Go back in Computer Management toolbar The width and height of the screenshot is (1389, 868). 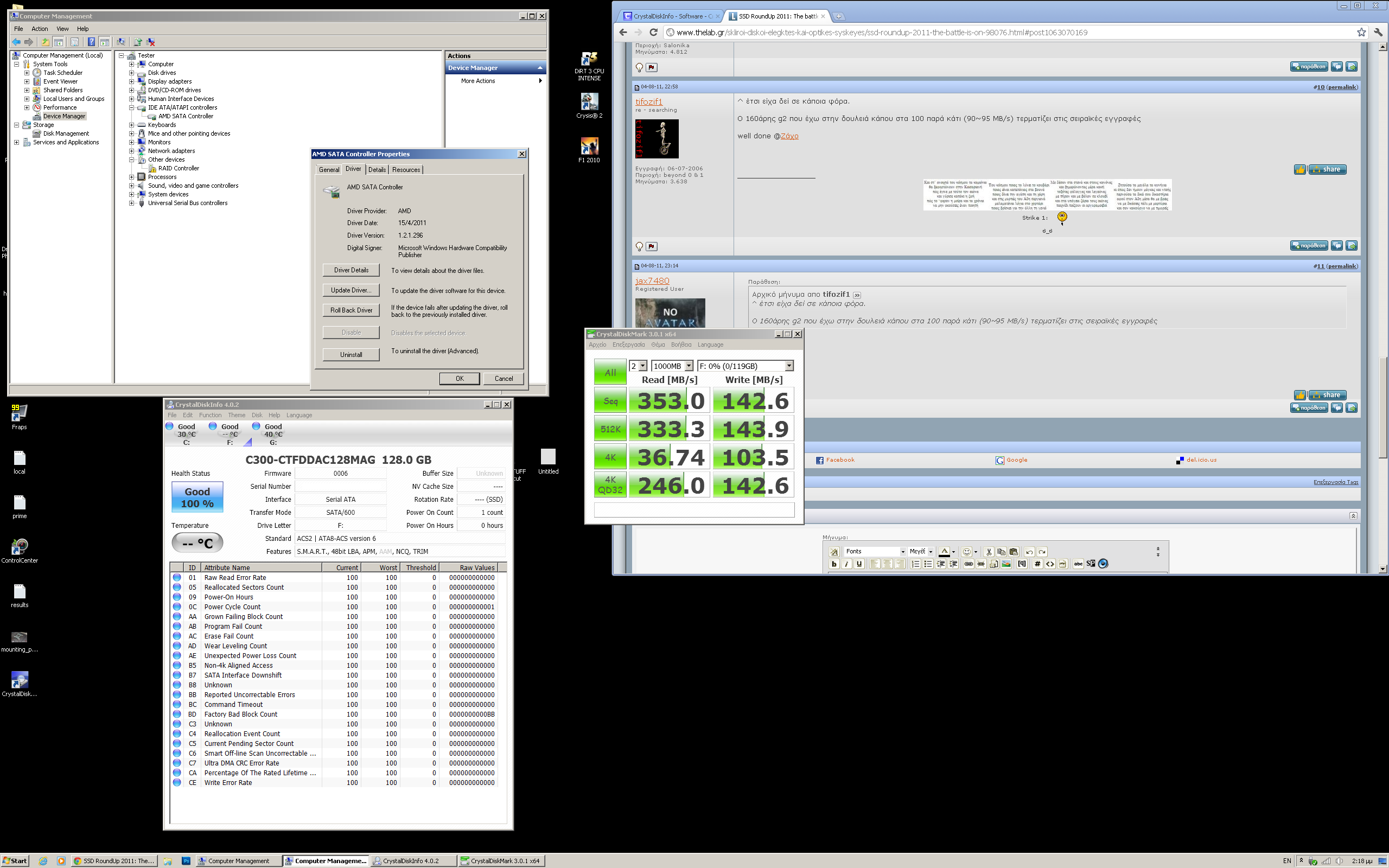pos(17,42)
